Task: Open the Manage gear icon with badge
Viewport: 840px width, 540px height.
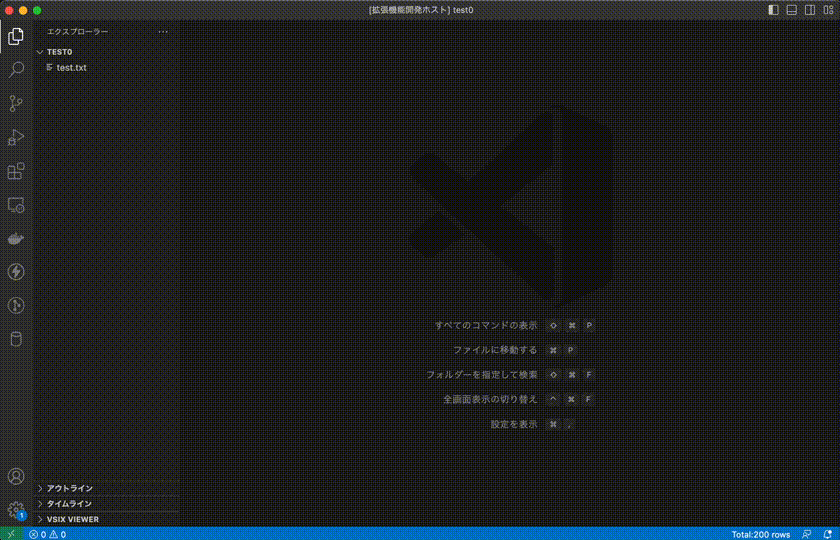Action: coord(16,510)
